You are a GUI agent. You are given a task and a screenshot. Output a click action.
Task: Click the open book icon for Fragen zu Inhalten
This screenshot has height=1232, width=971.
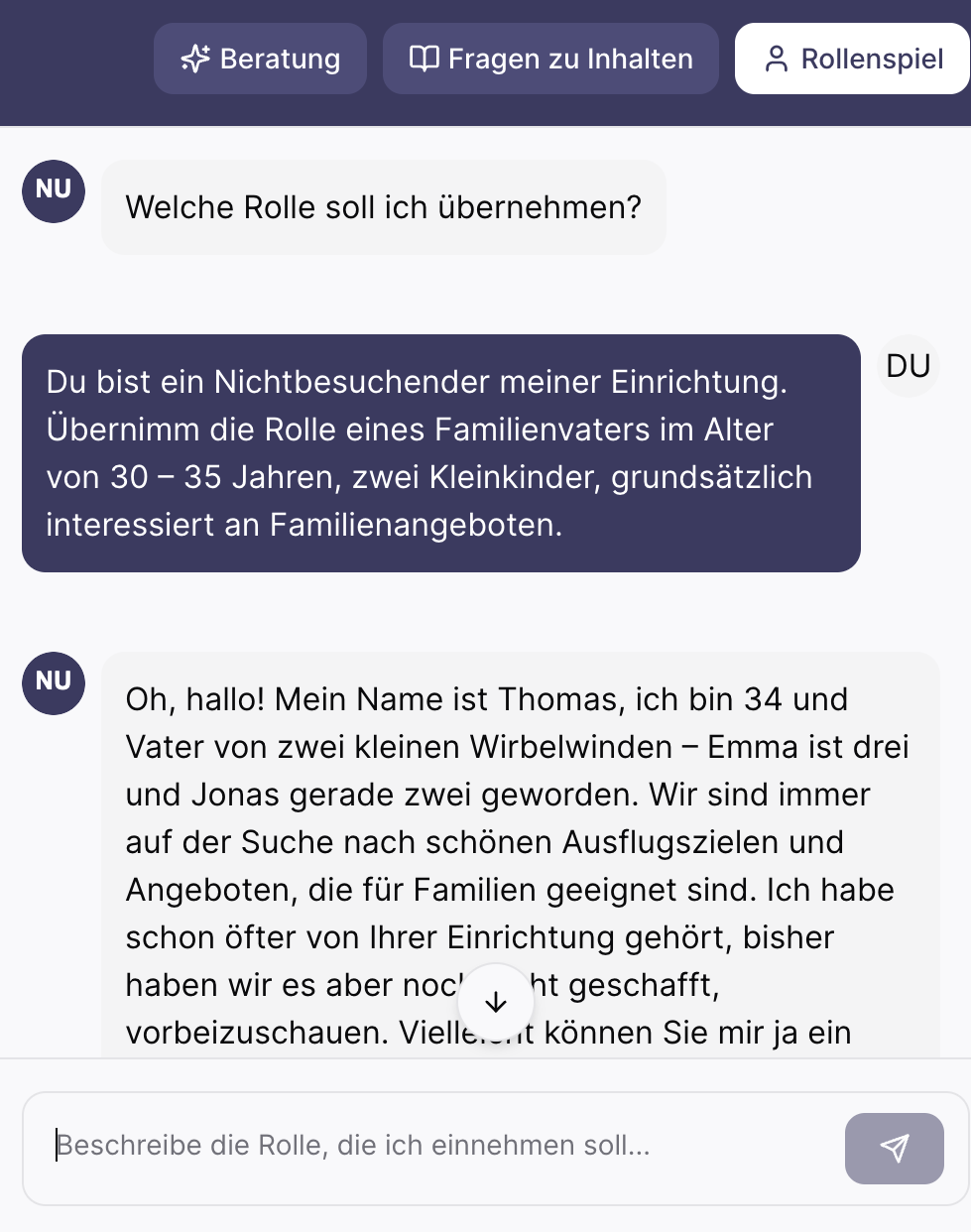tap(425, 59)
